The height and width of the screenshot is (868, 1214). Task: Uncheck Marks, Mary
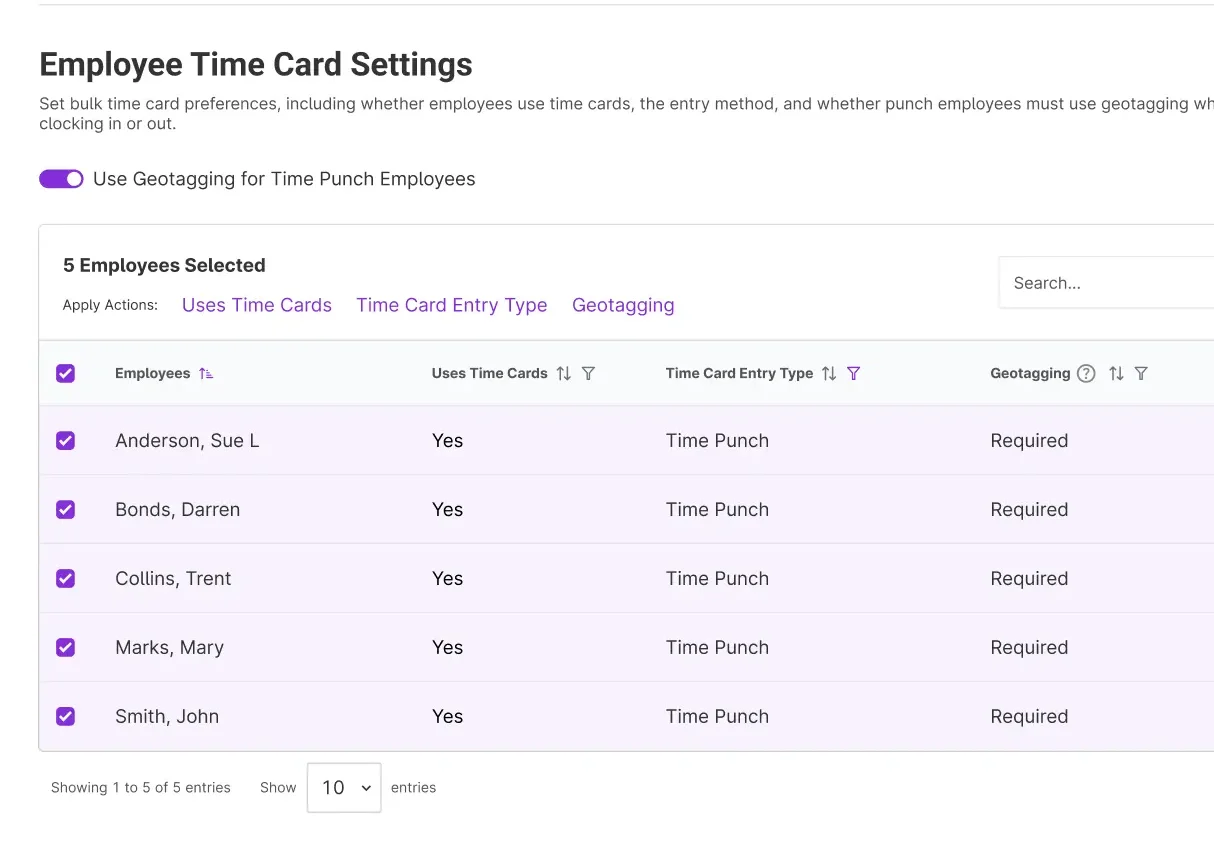pyautogui.click(x=65, y=647)
